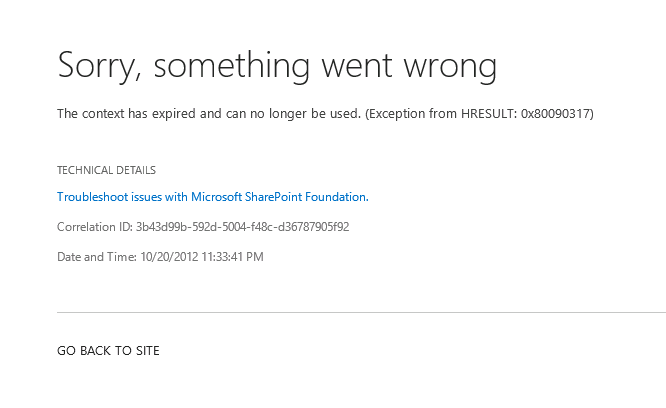The width and height of the screenshot is (666, 408).
Task: Click the HRESULT code 0x80090317
Action: (555, 114)
